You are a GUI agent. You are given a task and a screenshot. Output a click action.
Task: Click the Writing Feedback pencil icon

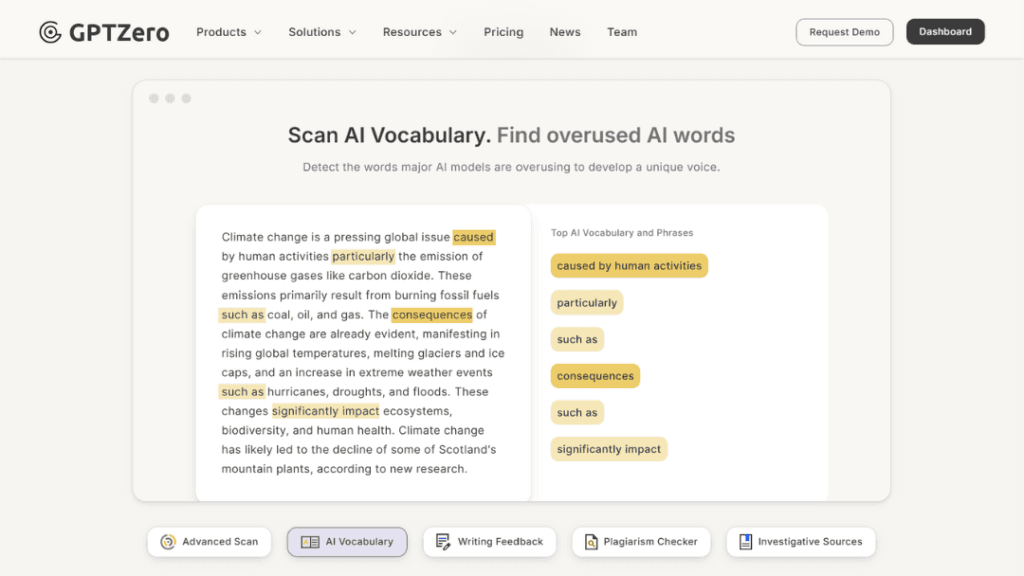443,542
